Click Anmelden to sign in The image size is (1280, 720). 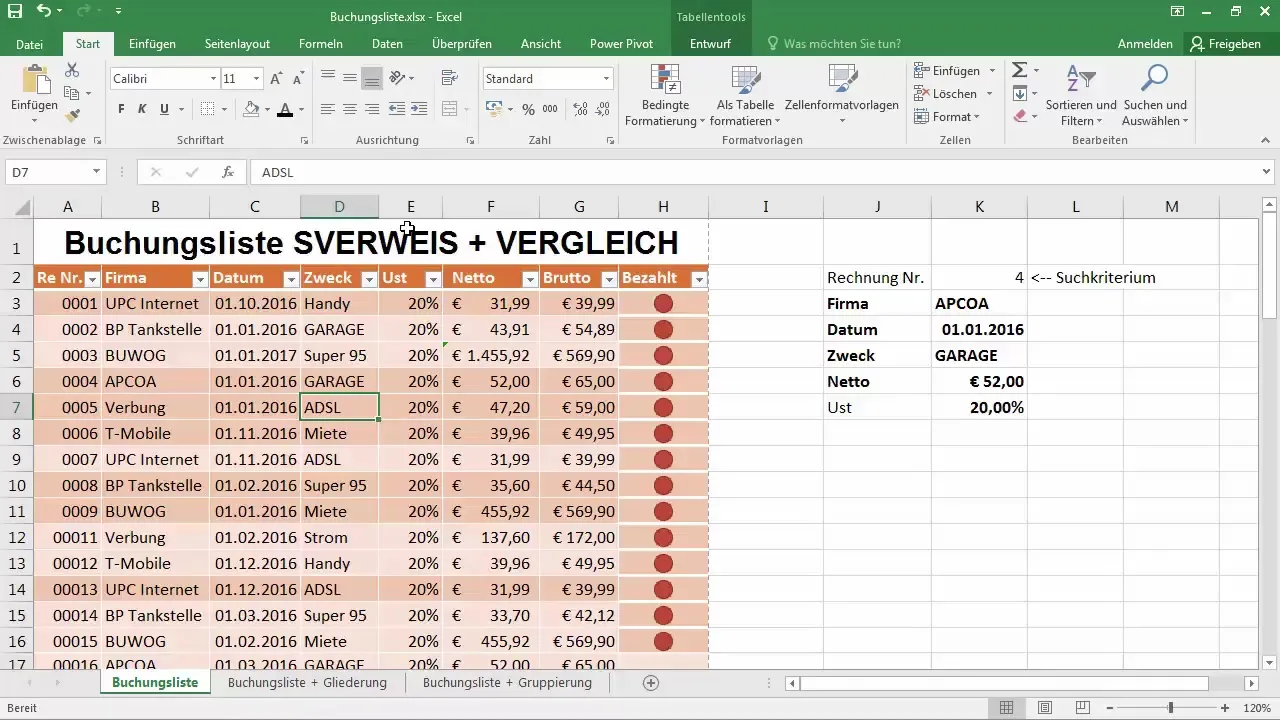click(x=1145, y=44)
